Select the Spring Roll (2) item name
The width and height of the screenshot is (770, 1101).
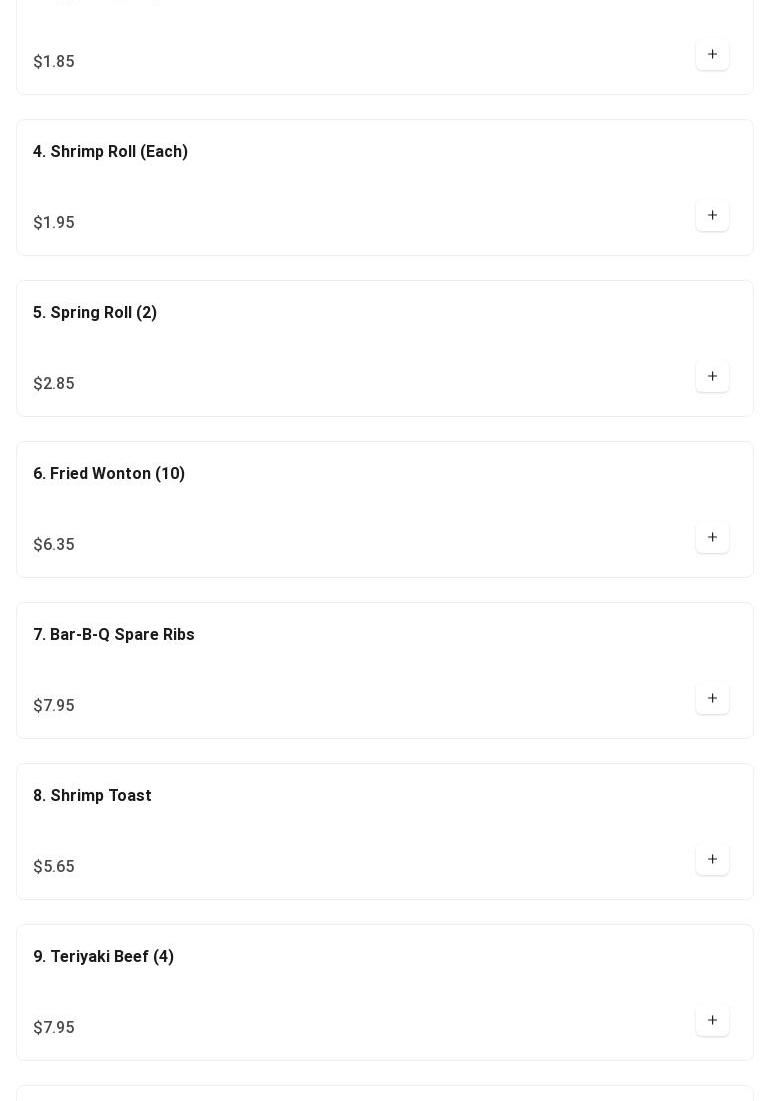click(95, 313)
